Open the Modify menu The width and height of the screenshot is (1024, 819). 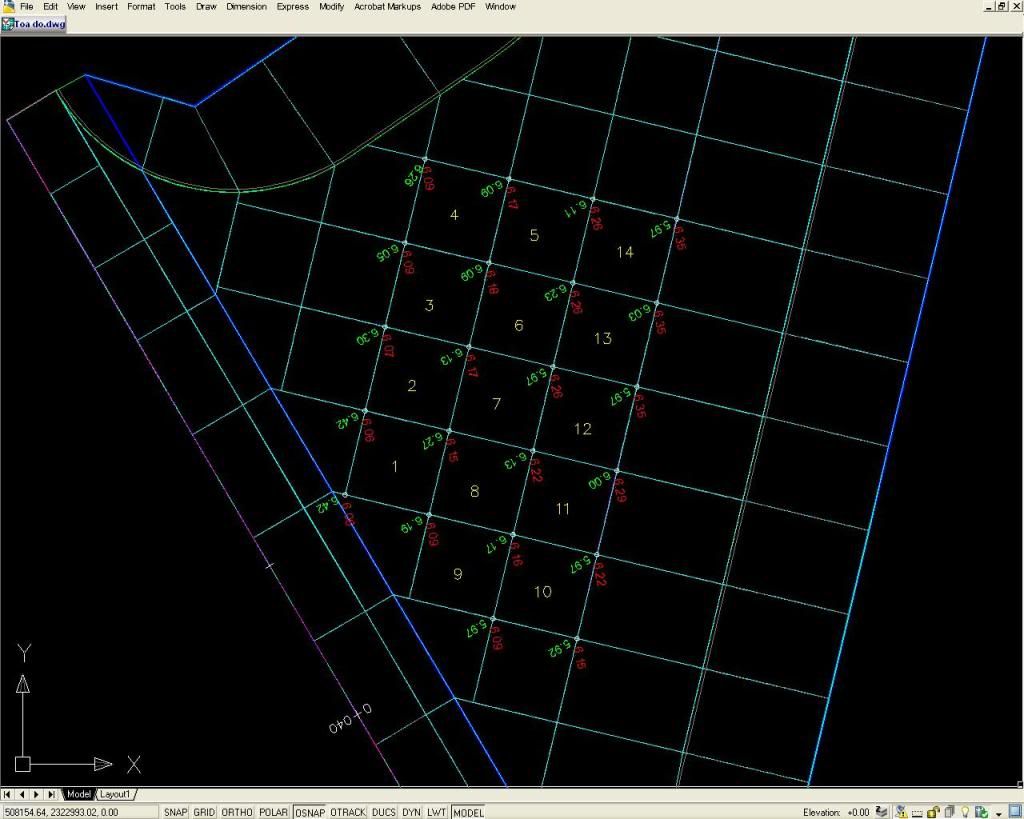(x=331, y=7)
